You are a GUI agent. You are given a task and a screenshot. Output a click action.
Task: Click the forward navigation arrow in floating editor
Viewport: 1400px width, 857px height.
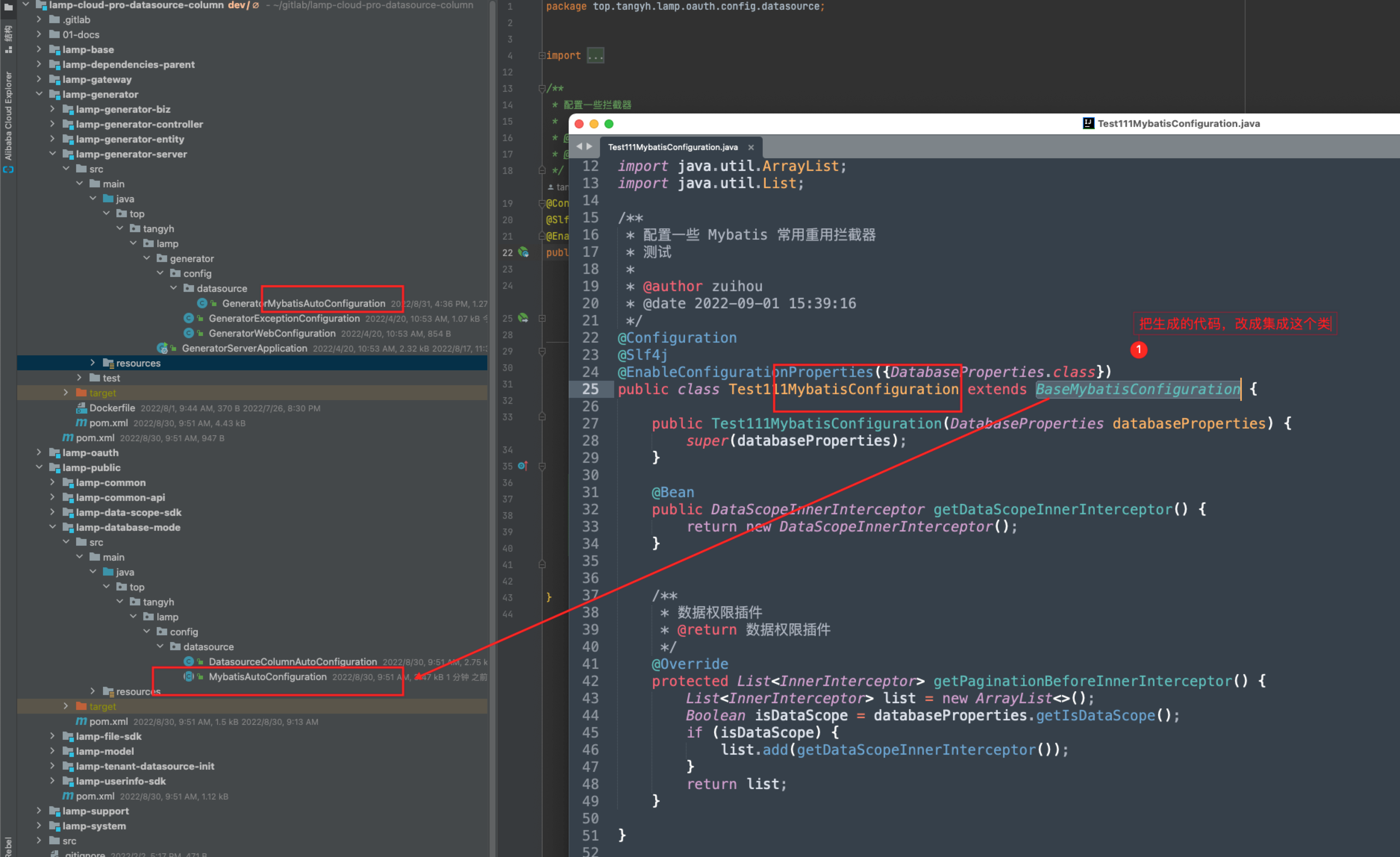pos(589,146)
